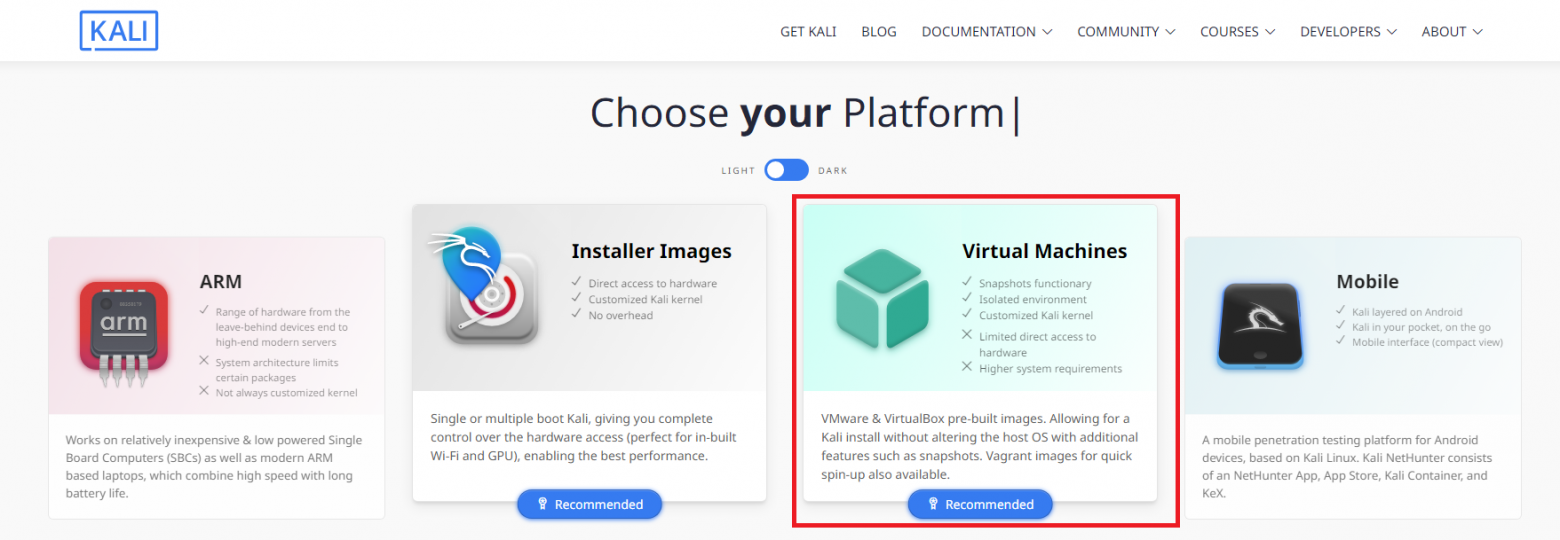Click the 'Snapshots functionary' feature
Screen dimensions: 1560x540
point(1036,284)
